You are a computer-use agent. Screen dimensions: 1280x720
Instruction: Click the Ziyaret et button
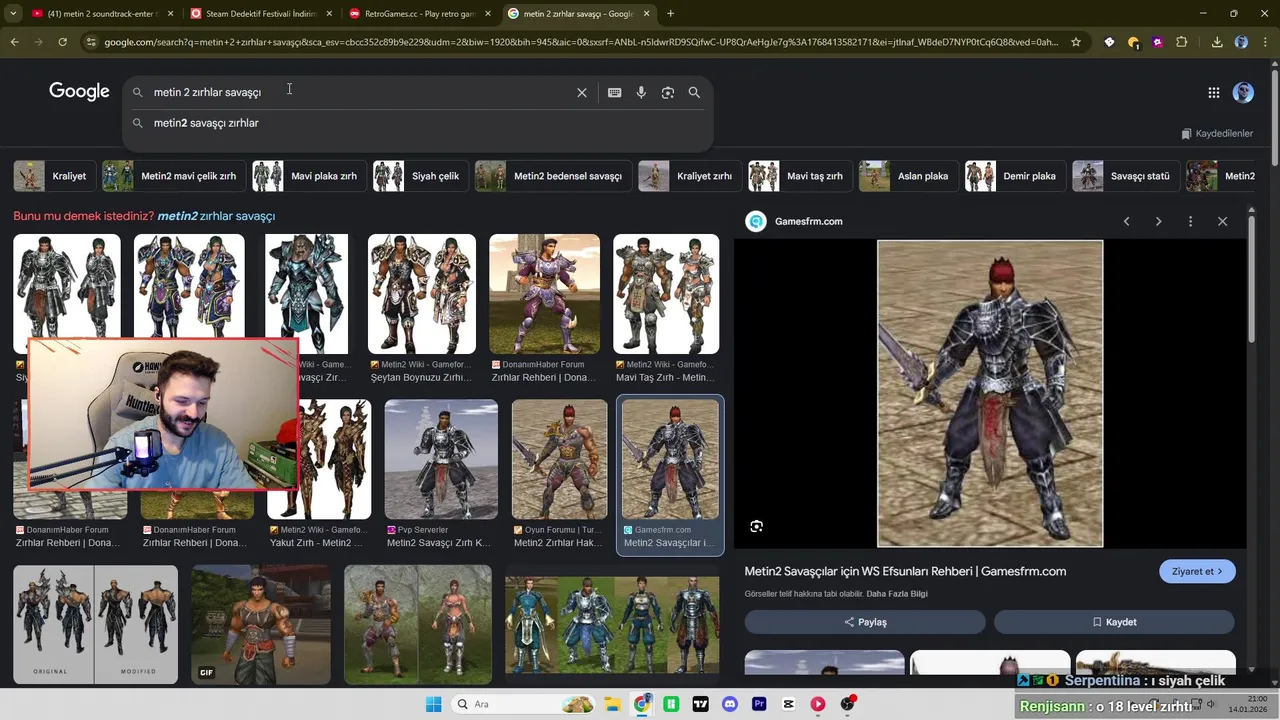click(1197, 571)
